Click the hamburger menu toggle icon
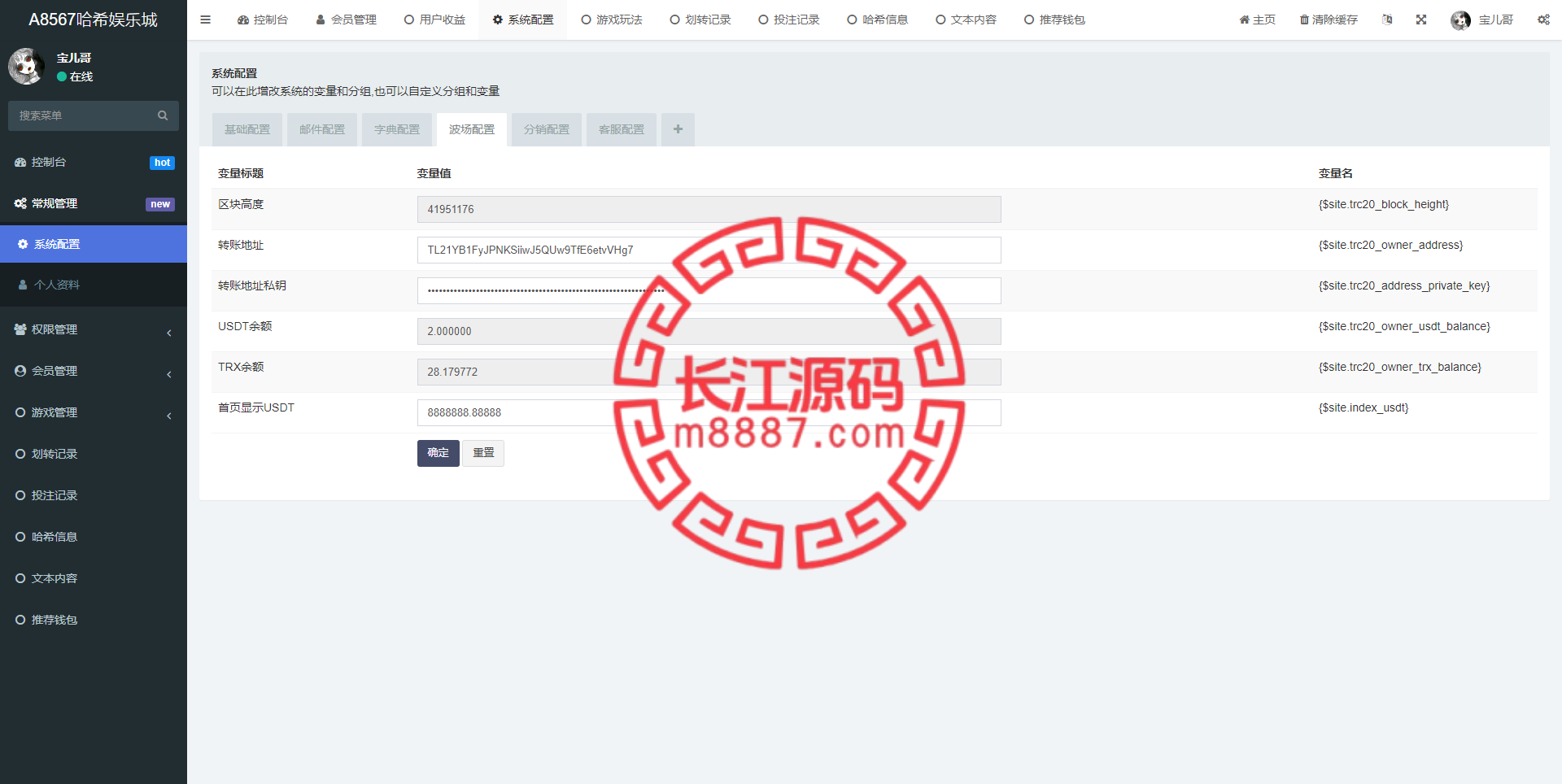 (205, 20)
